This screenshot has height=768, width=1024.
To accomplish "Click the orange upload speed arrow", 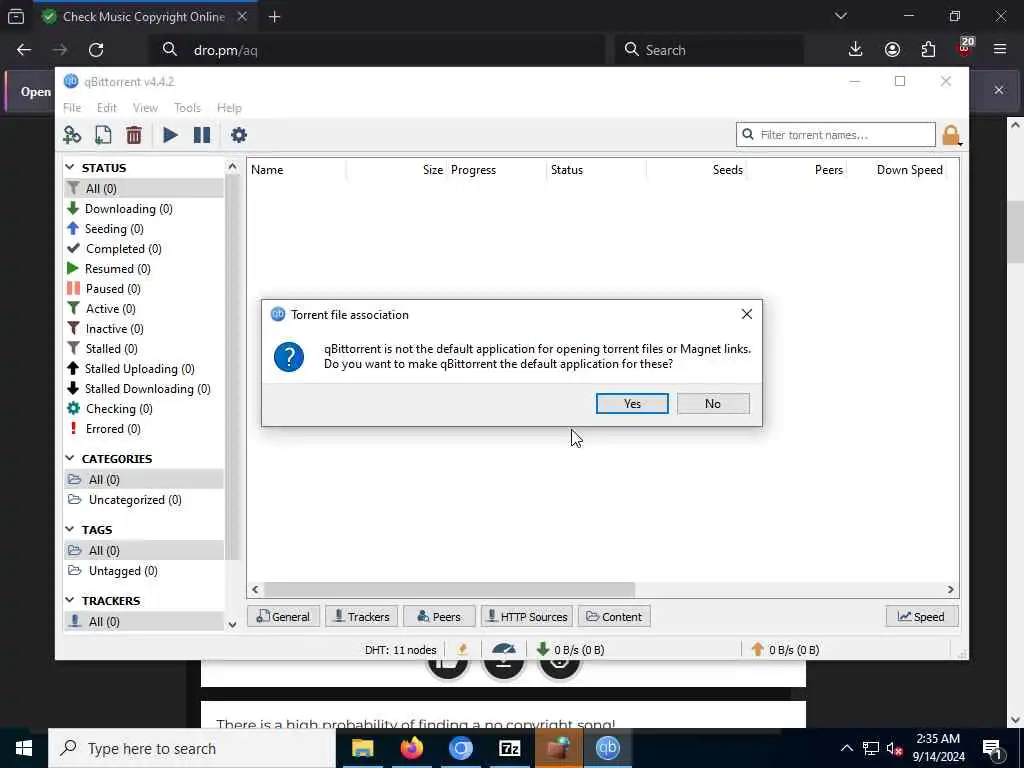I will (758, 649).
